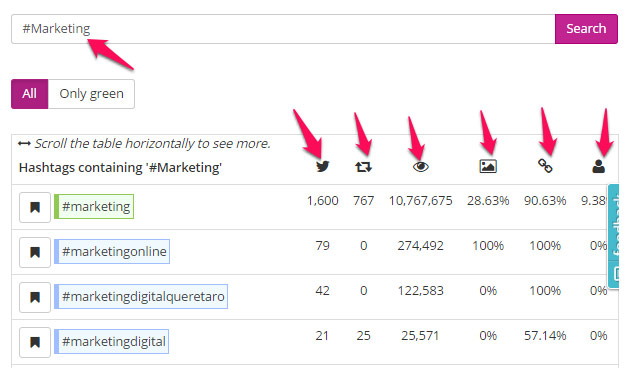
Task: Switch to Only green filter
Action: point(91,94)
